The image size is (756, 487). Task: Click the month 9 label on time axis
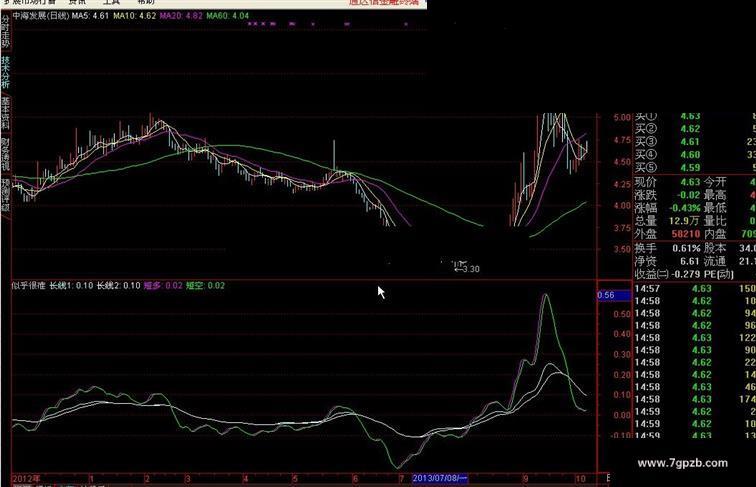coord(526,479)
